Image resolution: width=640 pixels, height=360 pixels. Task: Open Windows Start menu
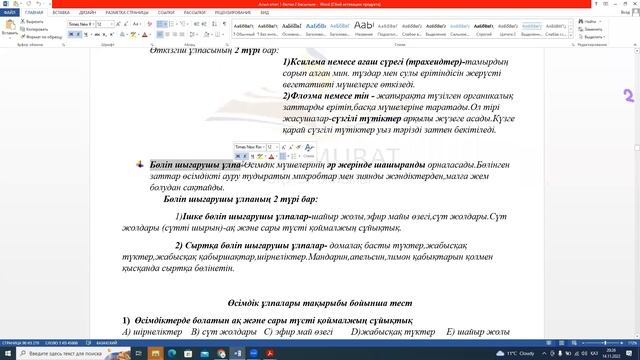pyautogui.click(x=7, y=353)
